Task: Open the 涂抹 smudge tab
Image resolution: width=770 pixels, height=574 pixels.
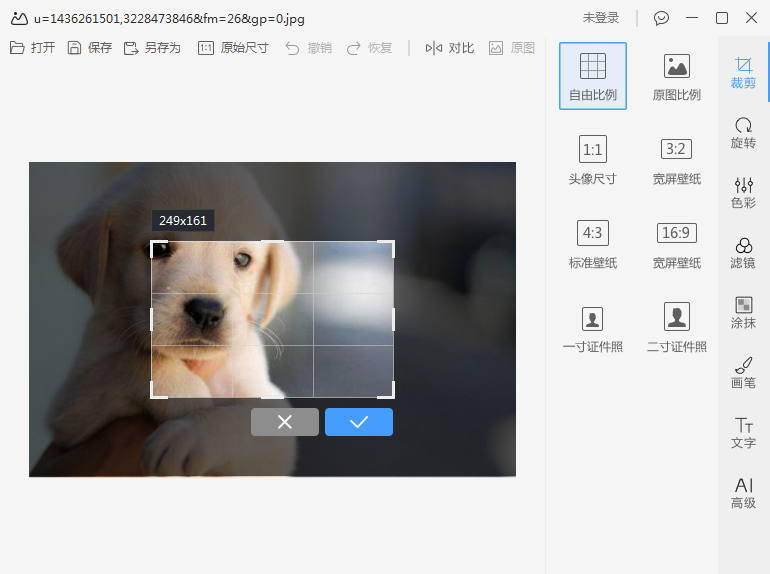Action: click(743, 313)
